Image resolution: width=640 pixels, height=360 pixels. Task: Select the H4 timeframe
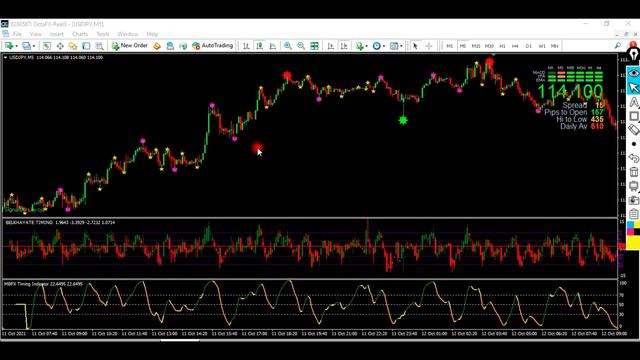[x=515, y=46]
